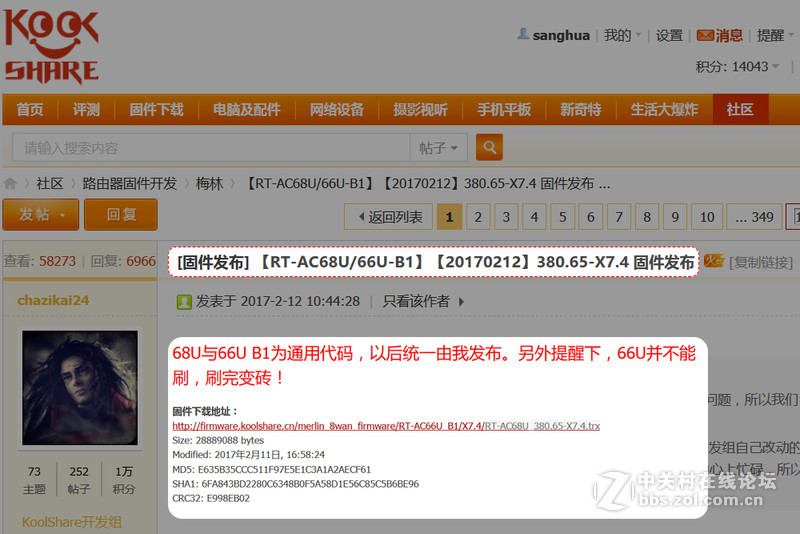This screenshot has height=534, width=800.
Task: Click KoolShare开发组 group link
Action: pos(71,522)
